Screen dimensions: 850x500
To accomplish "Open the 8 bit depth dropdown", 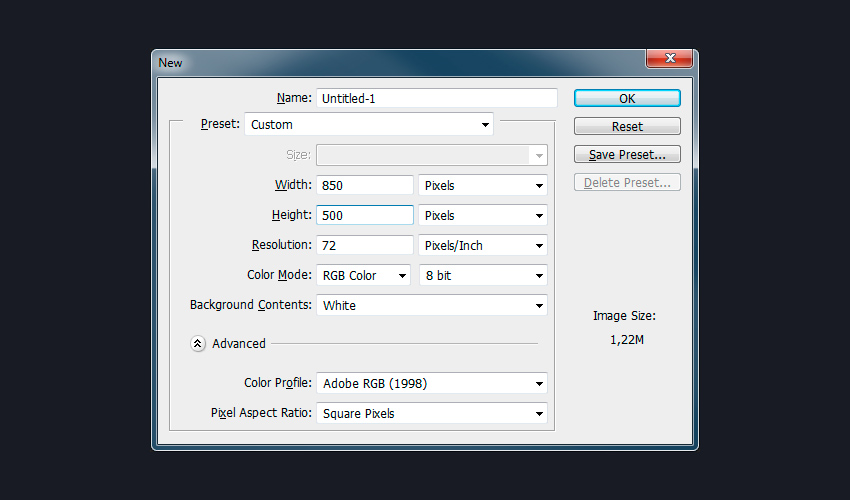I will (482, 275).
